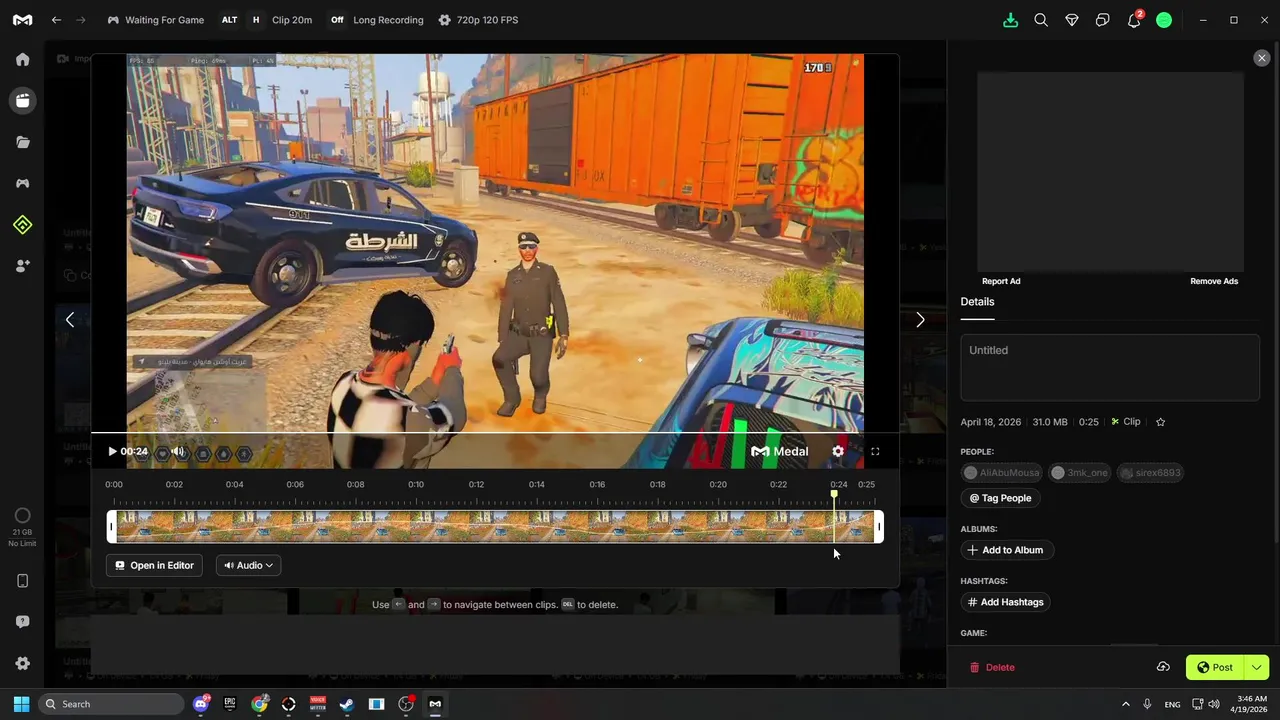The width and height of the screenshot is (1280, 720).
Task: Open the search magnifier in top bar
Action: [1041, 20]
